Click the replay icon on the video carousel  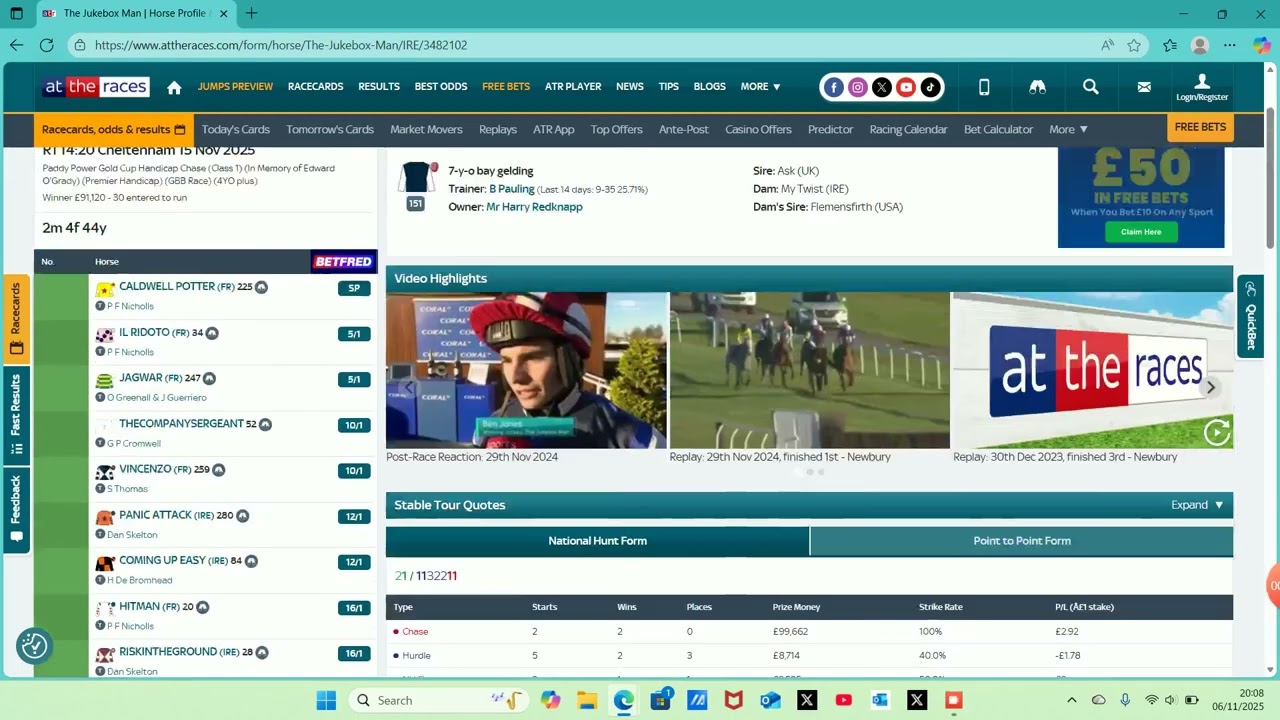click(1217, 432)
